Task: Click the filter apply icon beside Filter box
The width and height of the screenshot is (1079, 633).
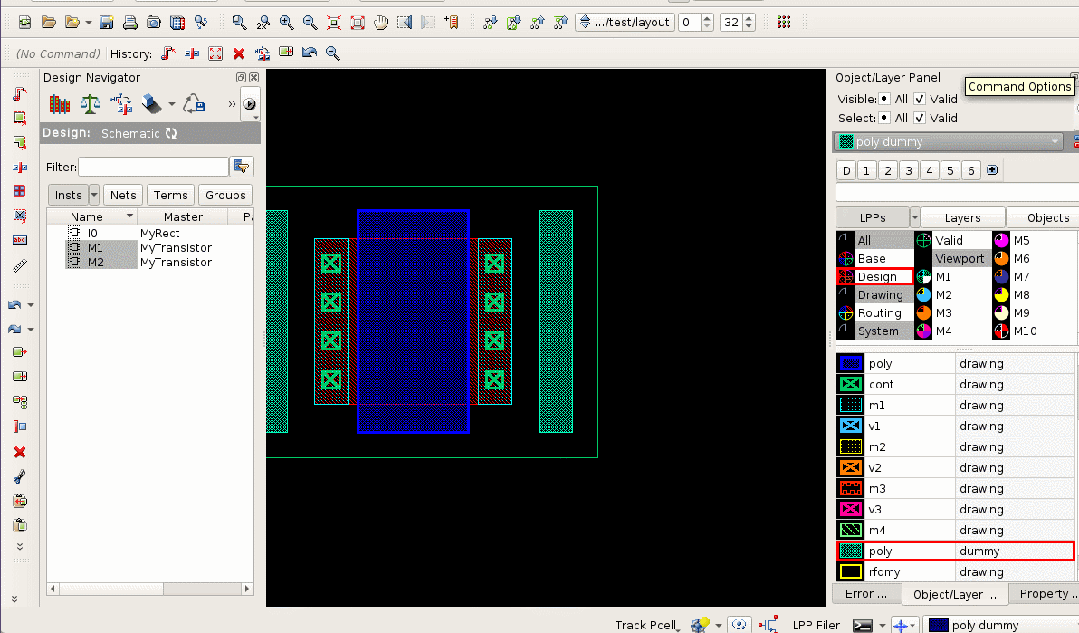Action: click(242, 167)
